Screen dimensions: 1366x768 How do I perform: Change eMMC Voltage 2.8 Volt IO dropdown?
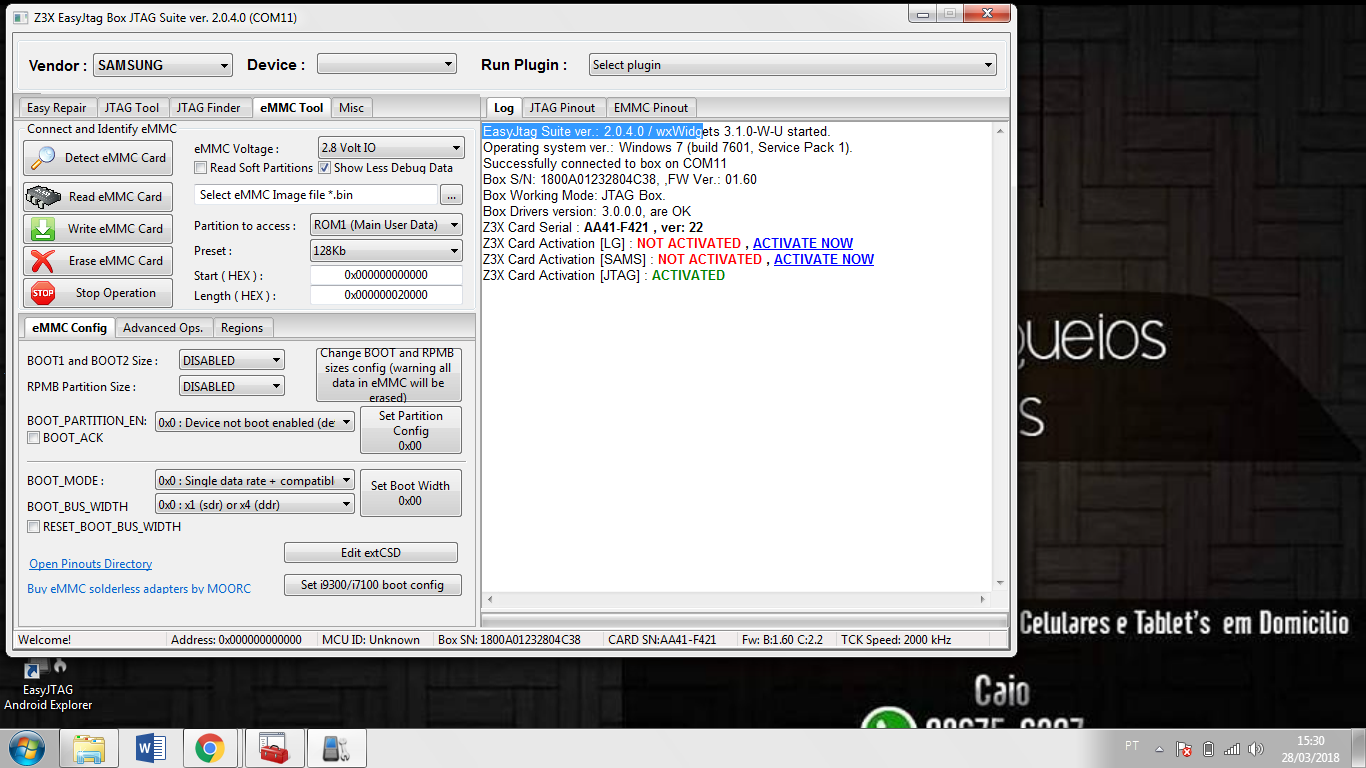click(x=392, y=148)
